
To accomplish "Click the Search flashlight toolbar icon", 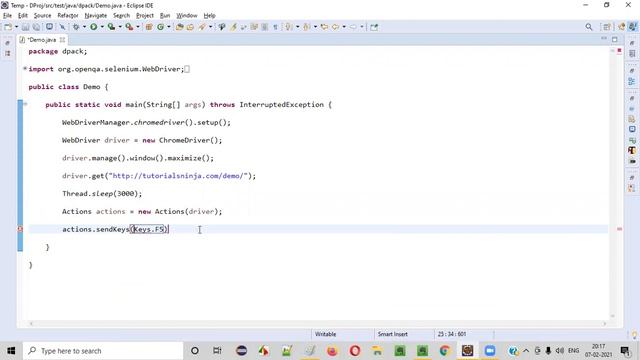I will tap(202, 27).
